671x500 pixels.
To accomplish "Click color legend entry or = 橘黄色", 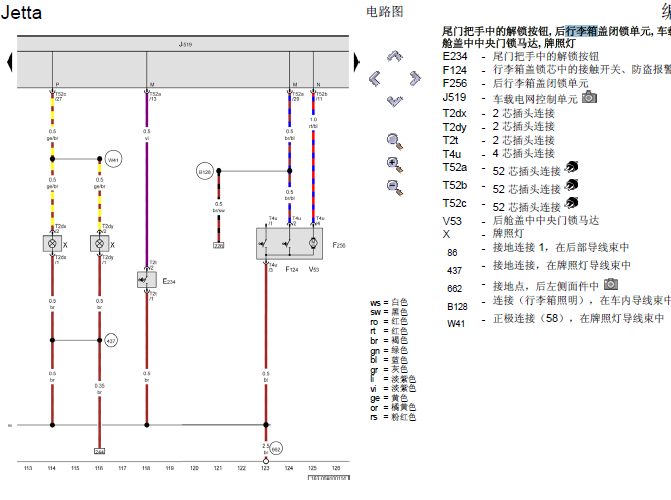I will point(393,407).
